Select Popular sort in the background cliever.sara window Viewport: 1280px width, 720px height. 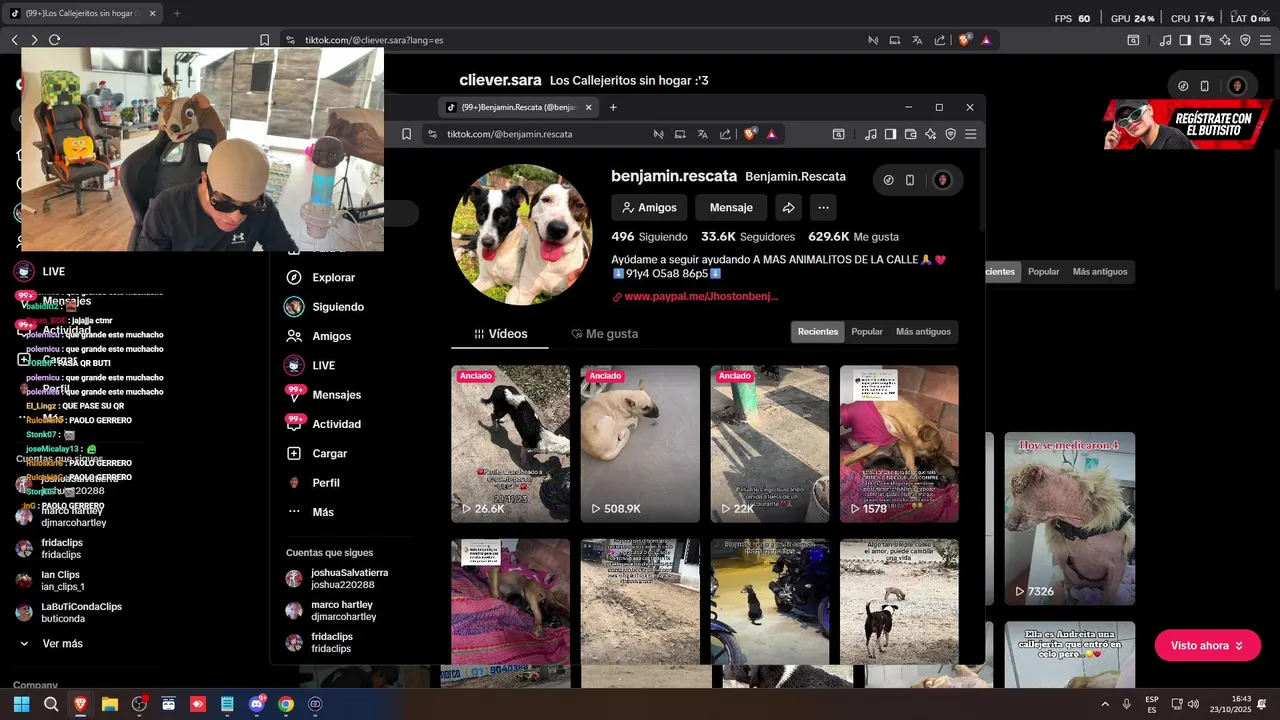click(x=1043, y=272)
